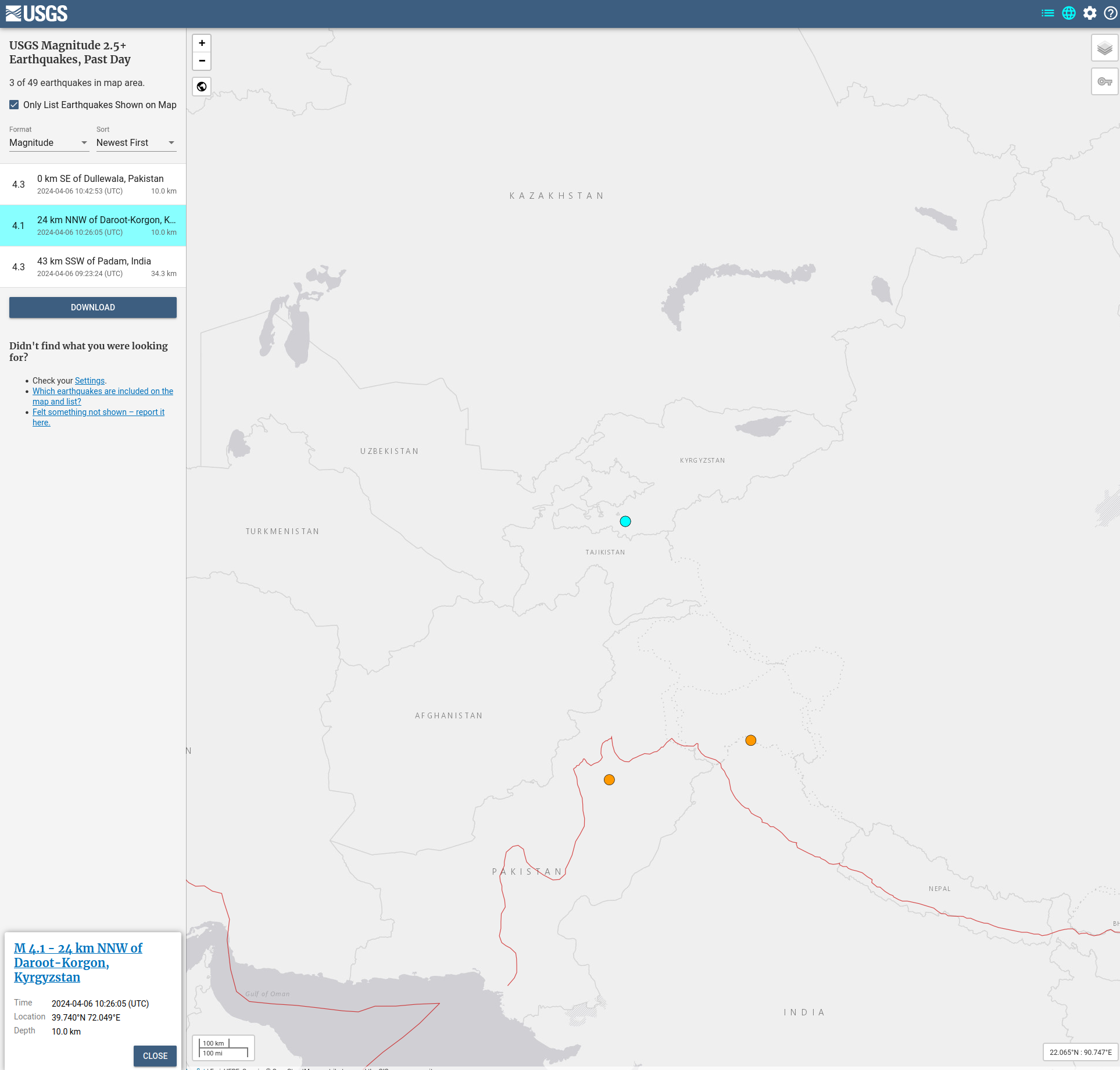
Task: Click the 3 of 49 earthquakes count text
Action: click(x=77, y=83)
